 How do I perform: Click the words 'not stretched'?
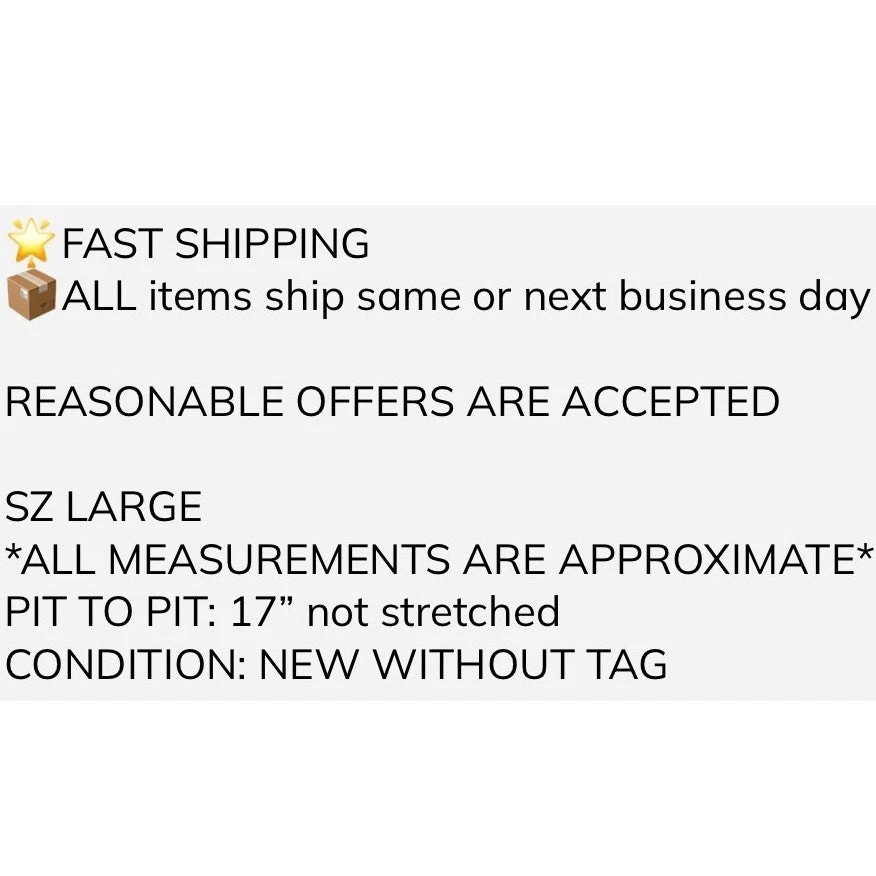coord(433,612)
